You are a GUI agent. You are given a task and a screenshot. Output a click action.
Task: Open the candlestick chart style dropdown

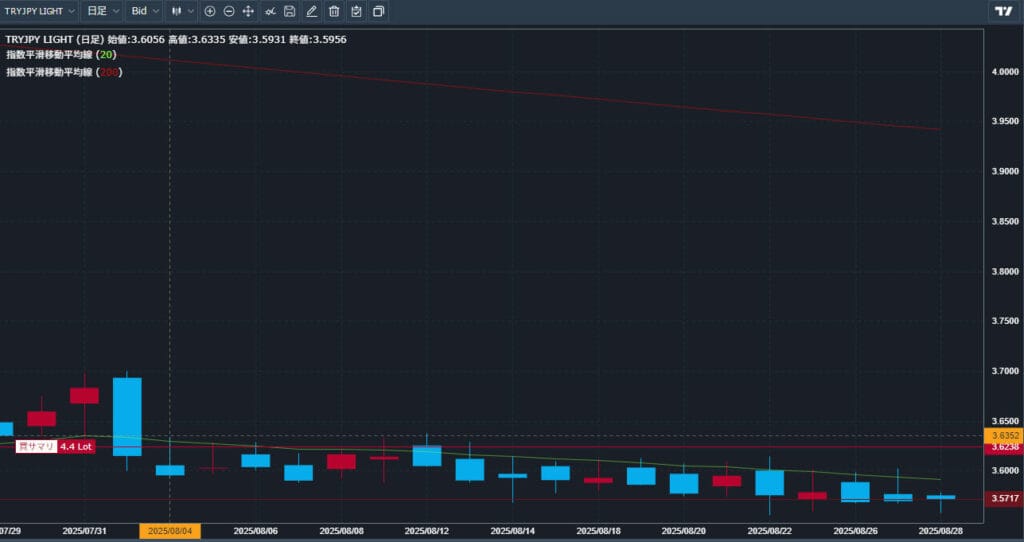[x=181, y=11]
